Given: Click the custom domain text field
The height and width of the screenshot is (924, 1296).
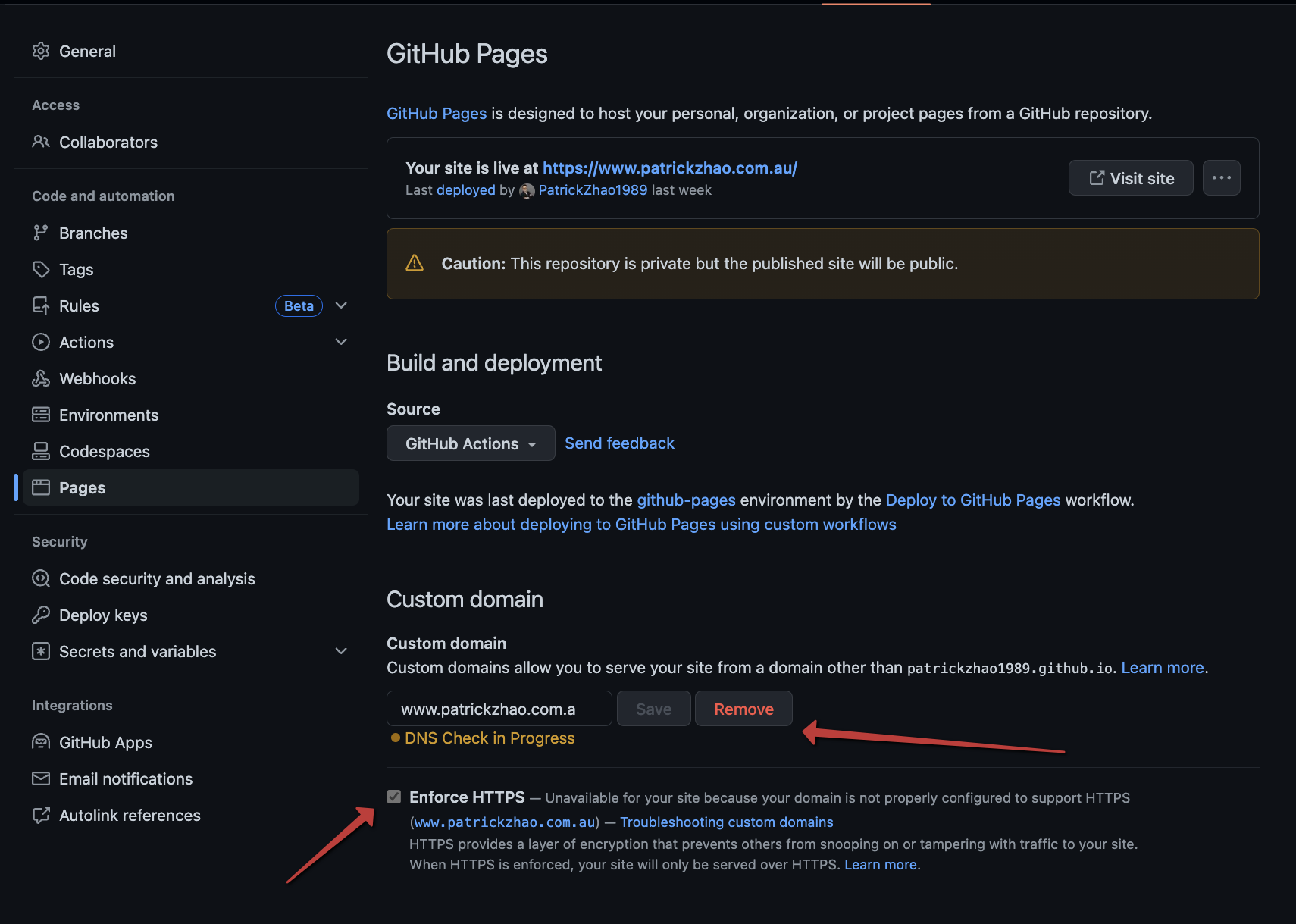Looking at the screenshot, I should tap(499, 709).
